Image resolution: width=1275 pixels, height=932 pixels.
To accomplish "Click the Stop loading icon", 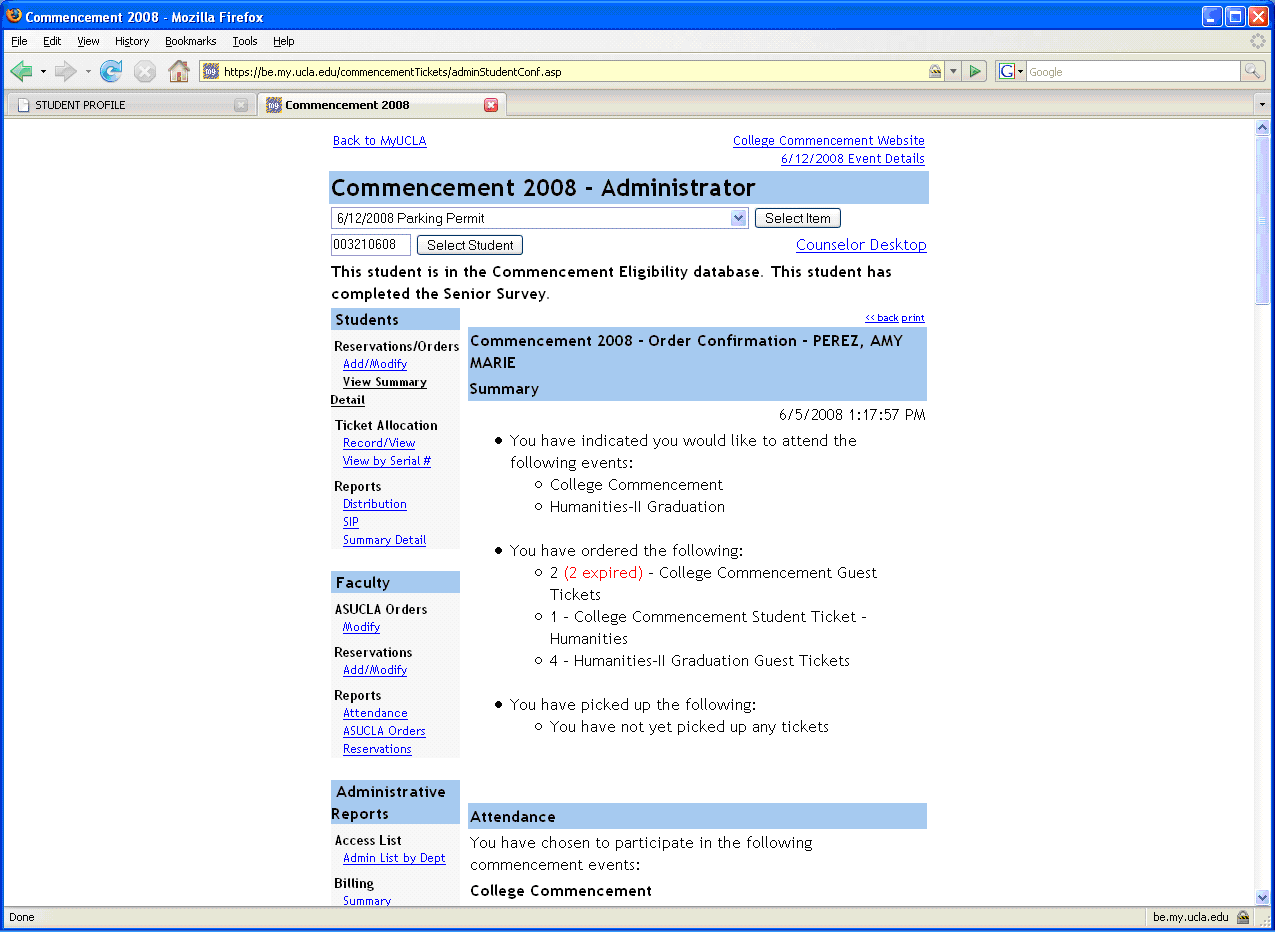I will (x=145, y=71).
